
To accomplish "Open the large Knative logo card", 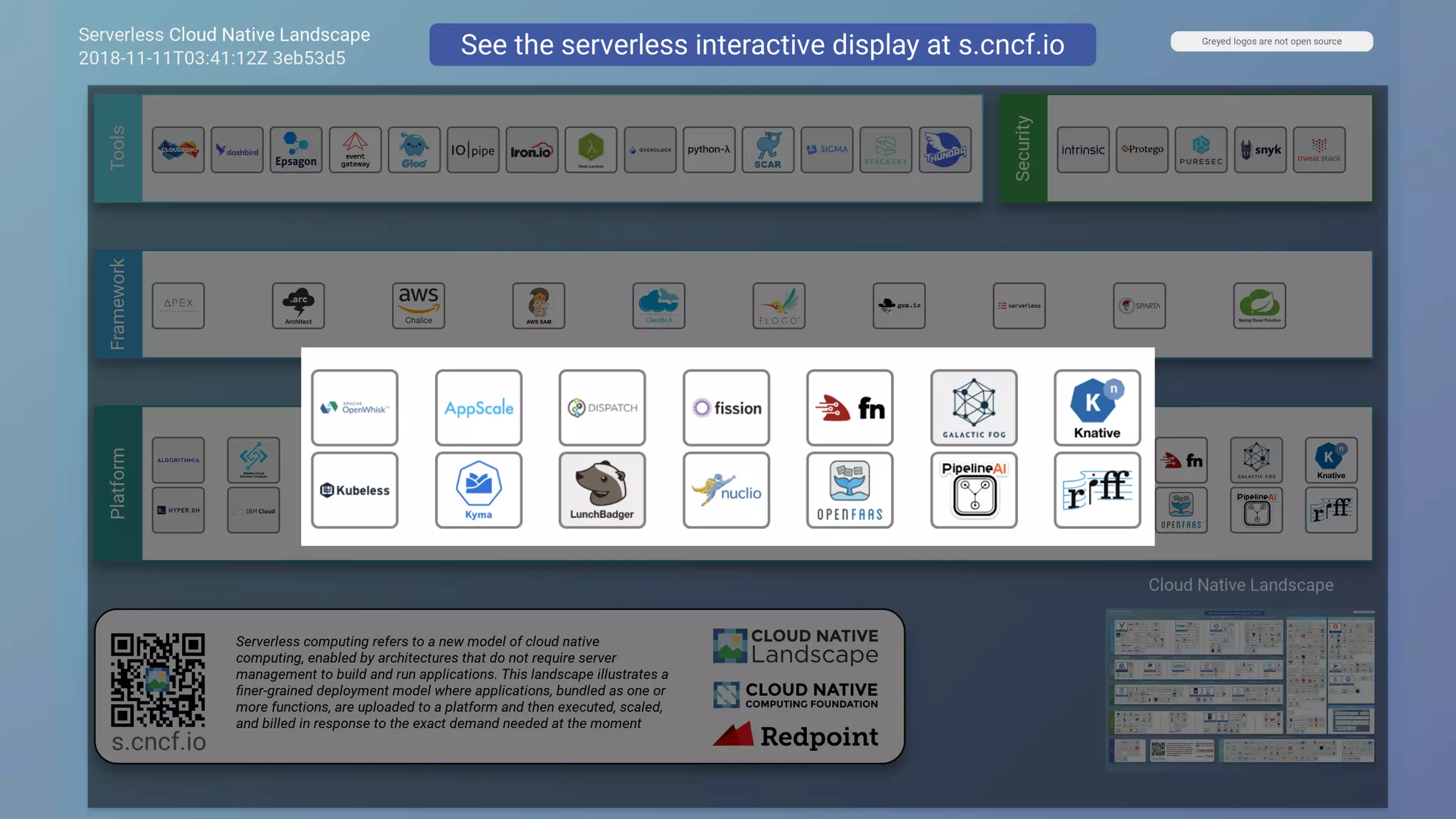I will click(1097, 407).
